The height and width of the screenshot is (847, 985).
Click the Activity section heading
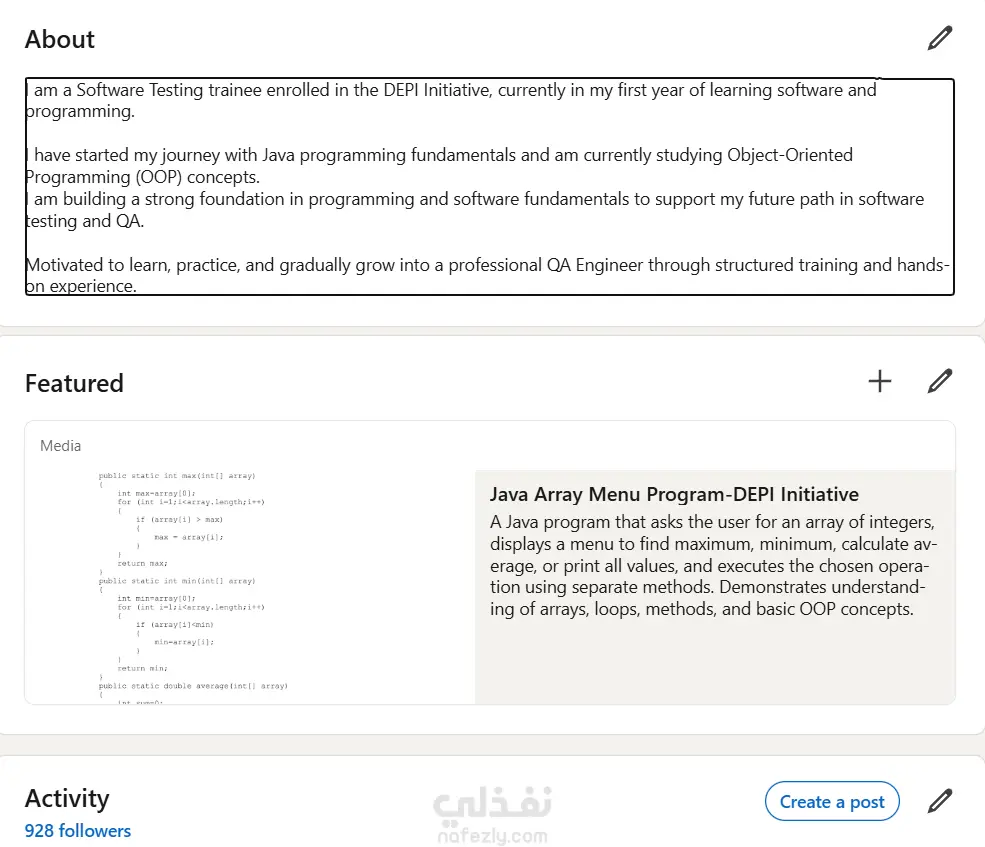(67, 798)
